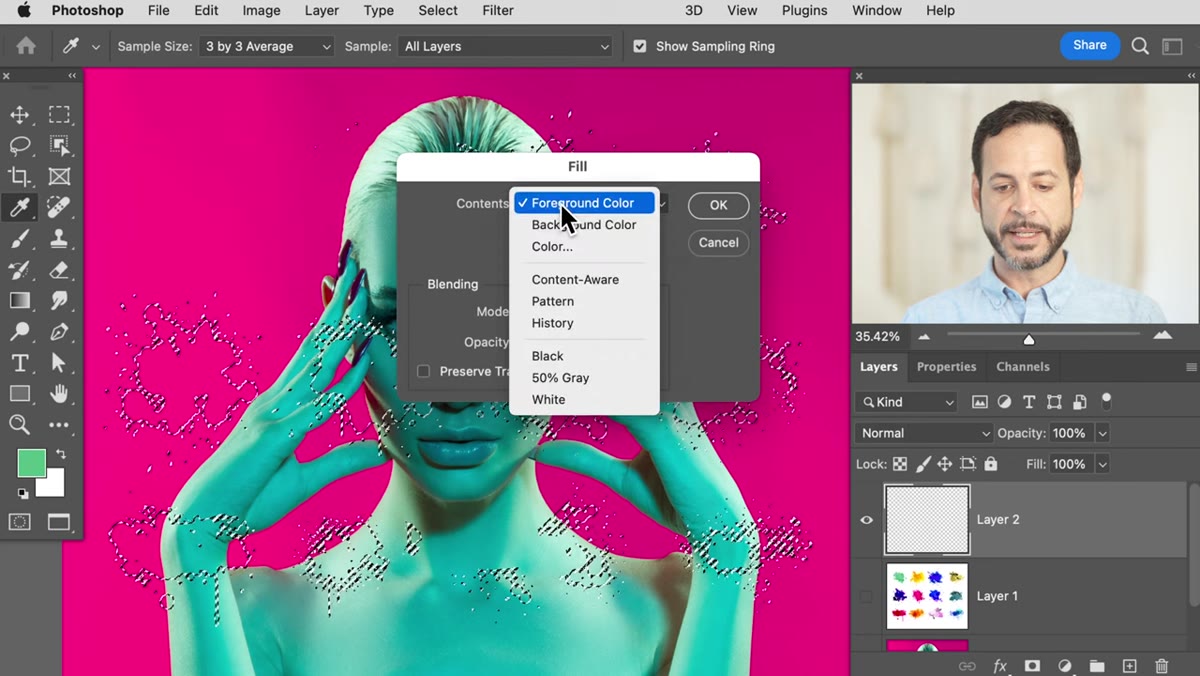The width and height of the screenshot is (1200, 676).
Task: Select the Rectangle shape tool
Action: coord(19,394)
